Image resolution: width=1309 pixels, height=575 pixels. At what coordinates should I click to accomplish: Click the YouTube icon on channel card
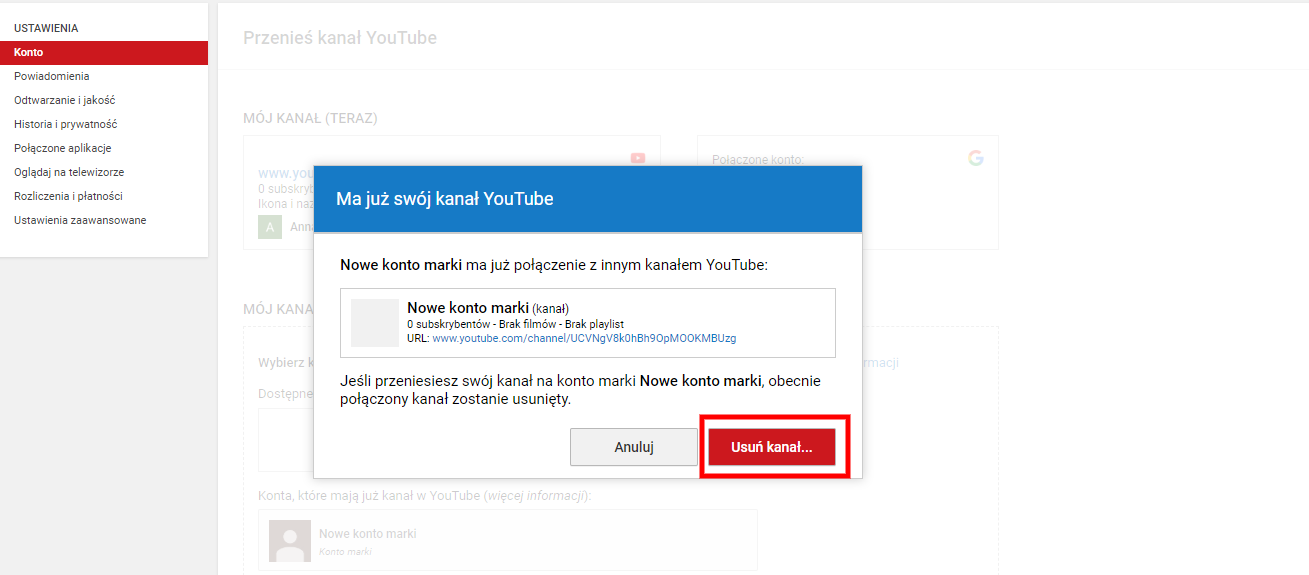point(638,158)
